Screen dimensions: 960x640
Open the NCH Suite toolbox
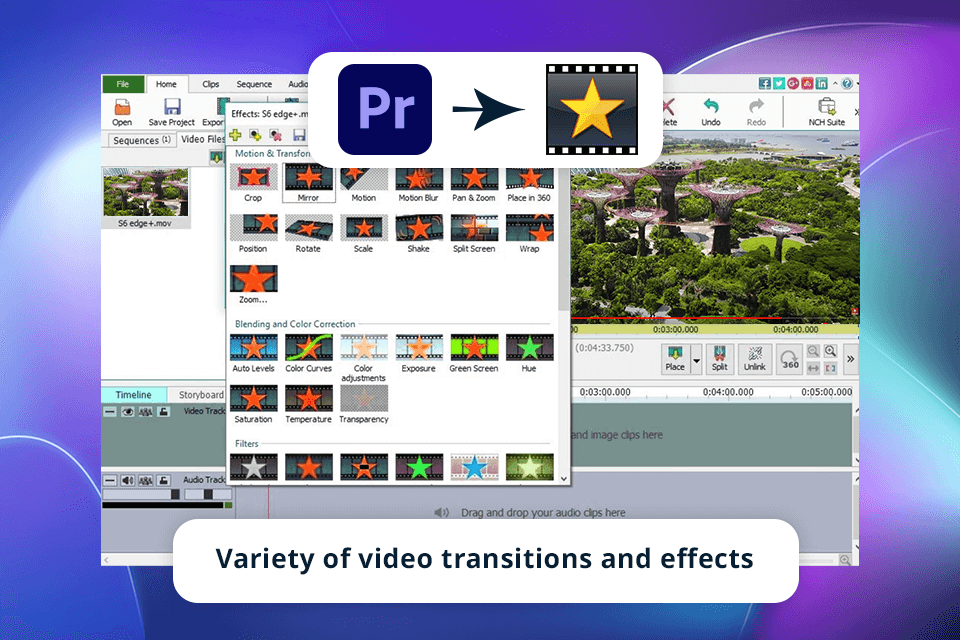tap(827, 112)
